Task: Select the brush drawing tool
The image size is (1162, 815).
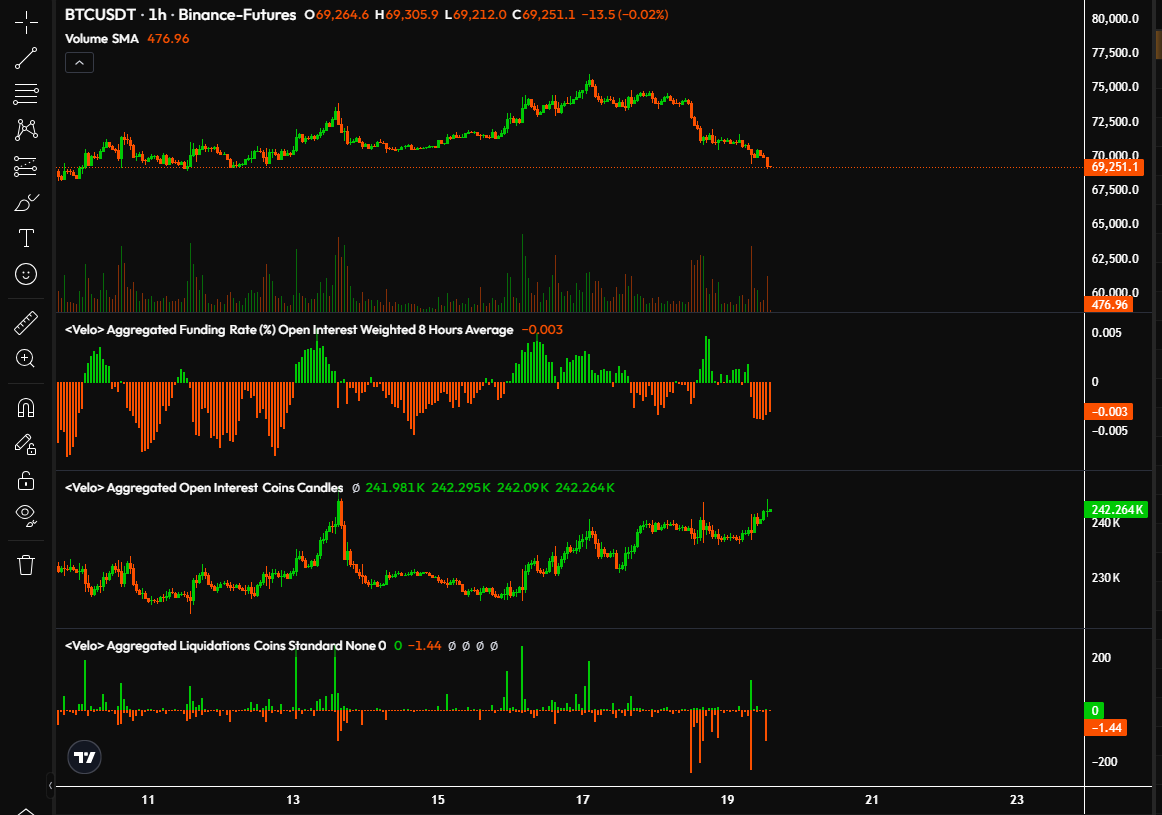Action: pos(26,202)
